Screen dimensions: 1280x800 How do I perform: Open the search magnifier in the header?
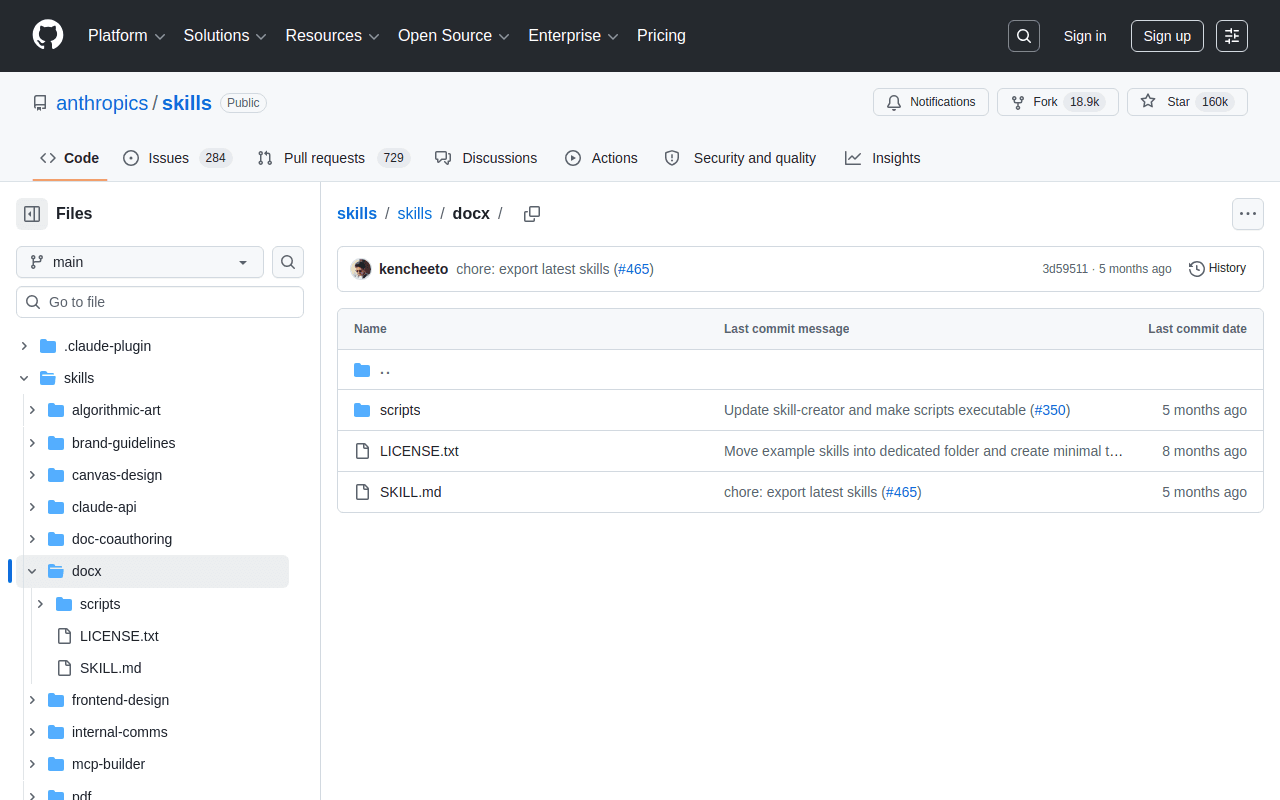1024,36
